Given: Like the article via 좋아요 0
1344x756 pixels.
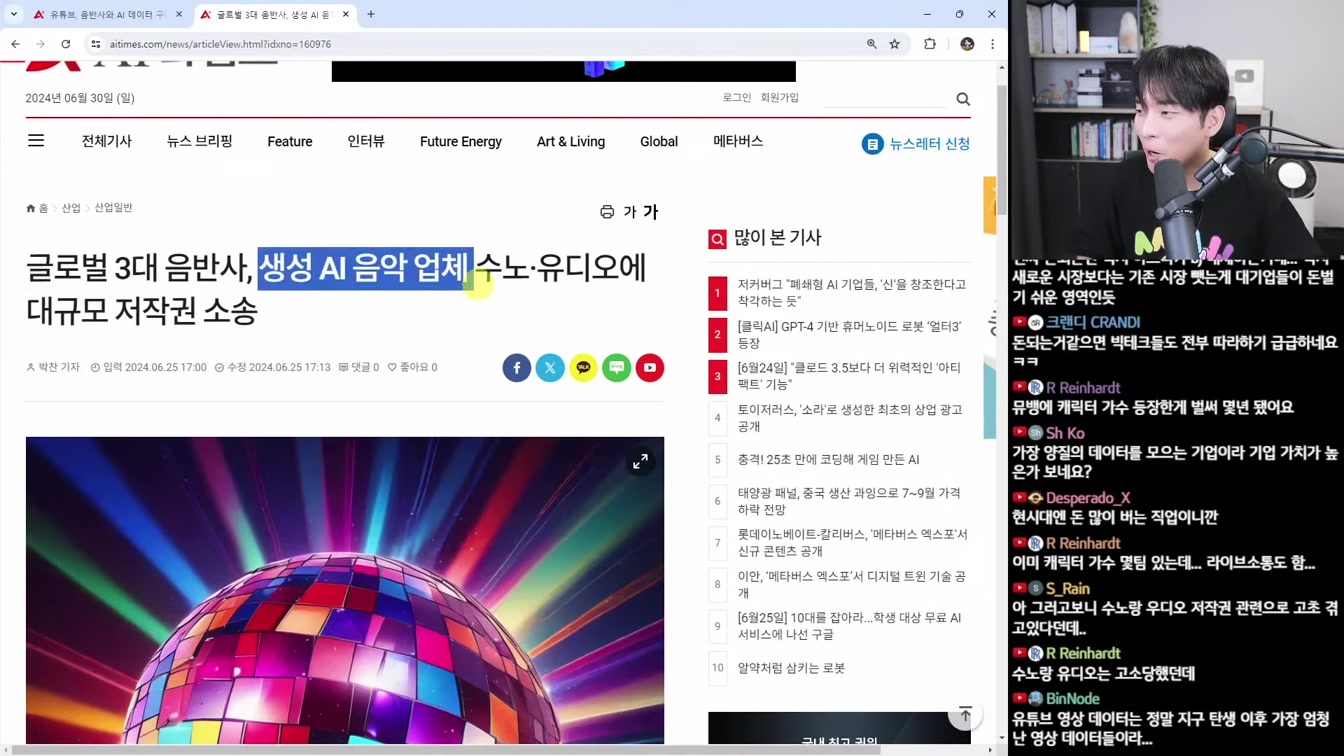Looking at the screenshot, I should click(413, 368).
